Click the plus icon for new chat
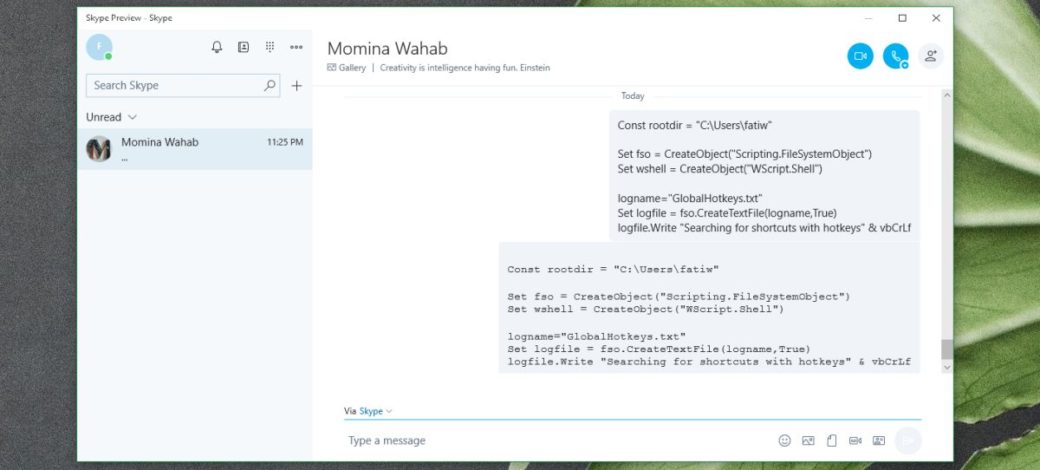Screen dimensions: 1040x470 [296, 86]
